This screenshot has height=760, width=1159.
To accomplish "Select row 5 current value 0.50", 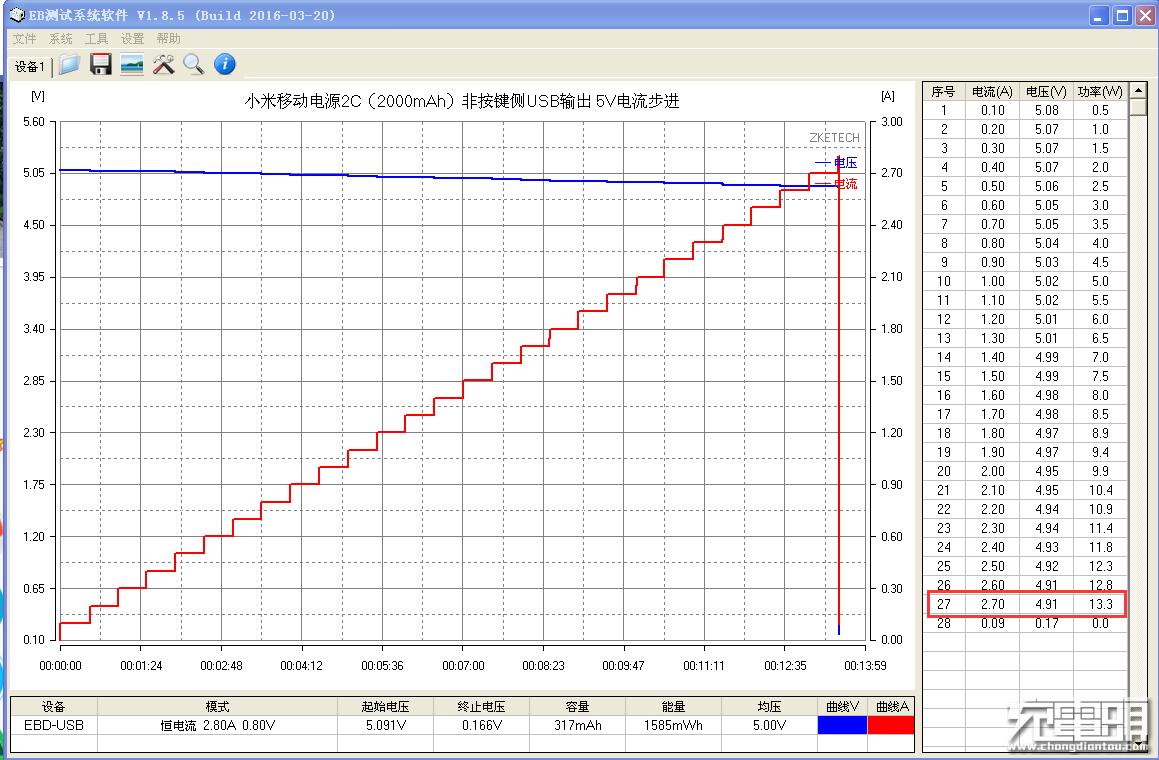I will pyautogui.click(x=992, y=186).
